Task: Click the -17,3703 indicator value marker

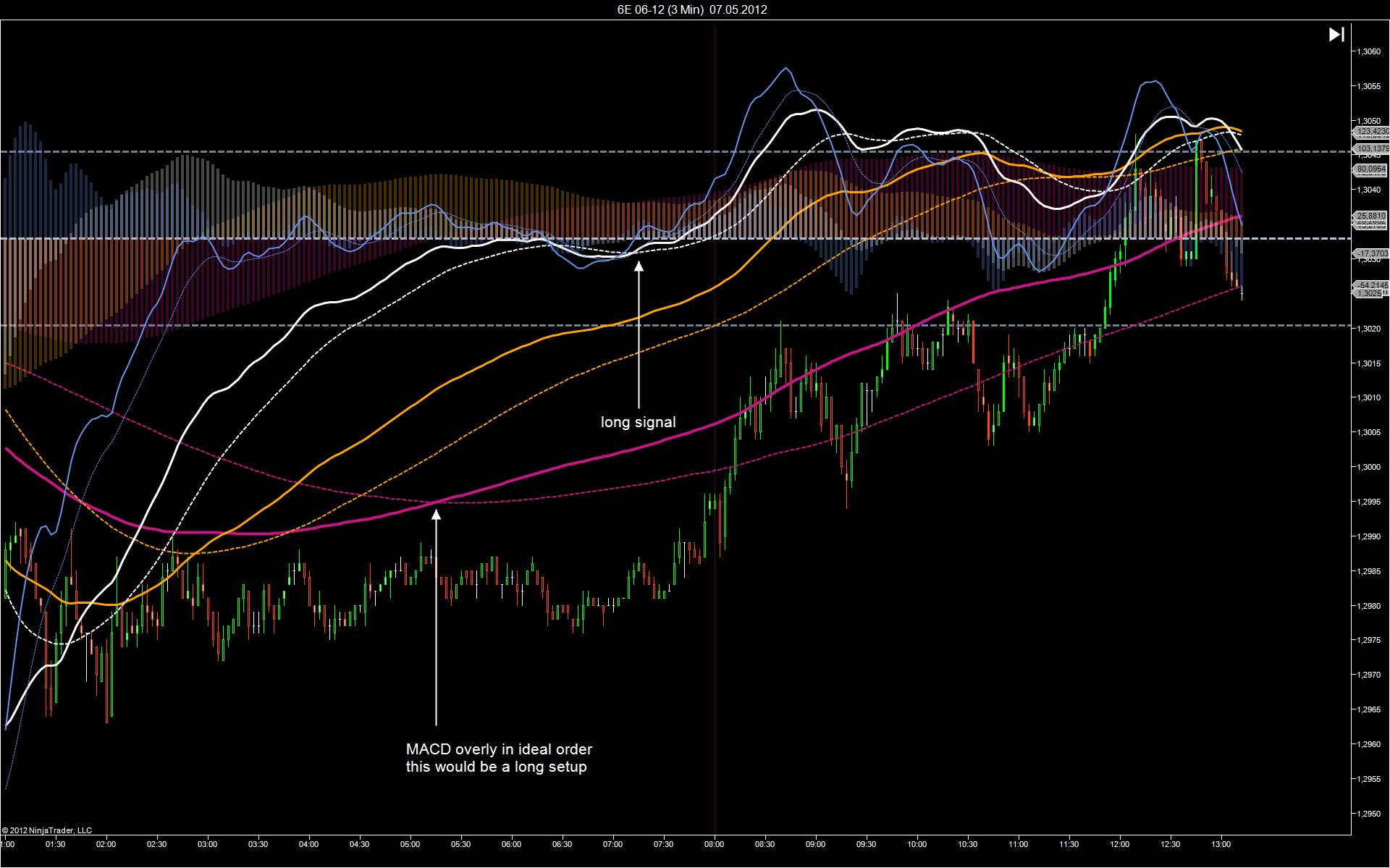Action: coord(1371,253)
